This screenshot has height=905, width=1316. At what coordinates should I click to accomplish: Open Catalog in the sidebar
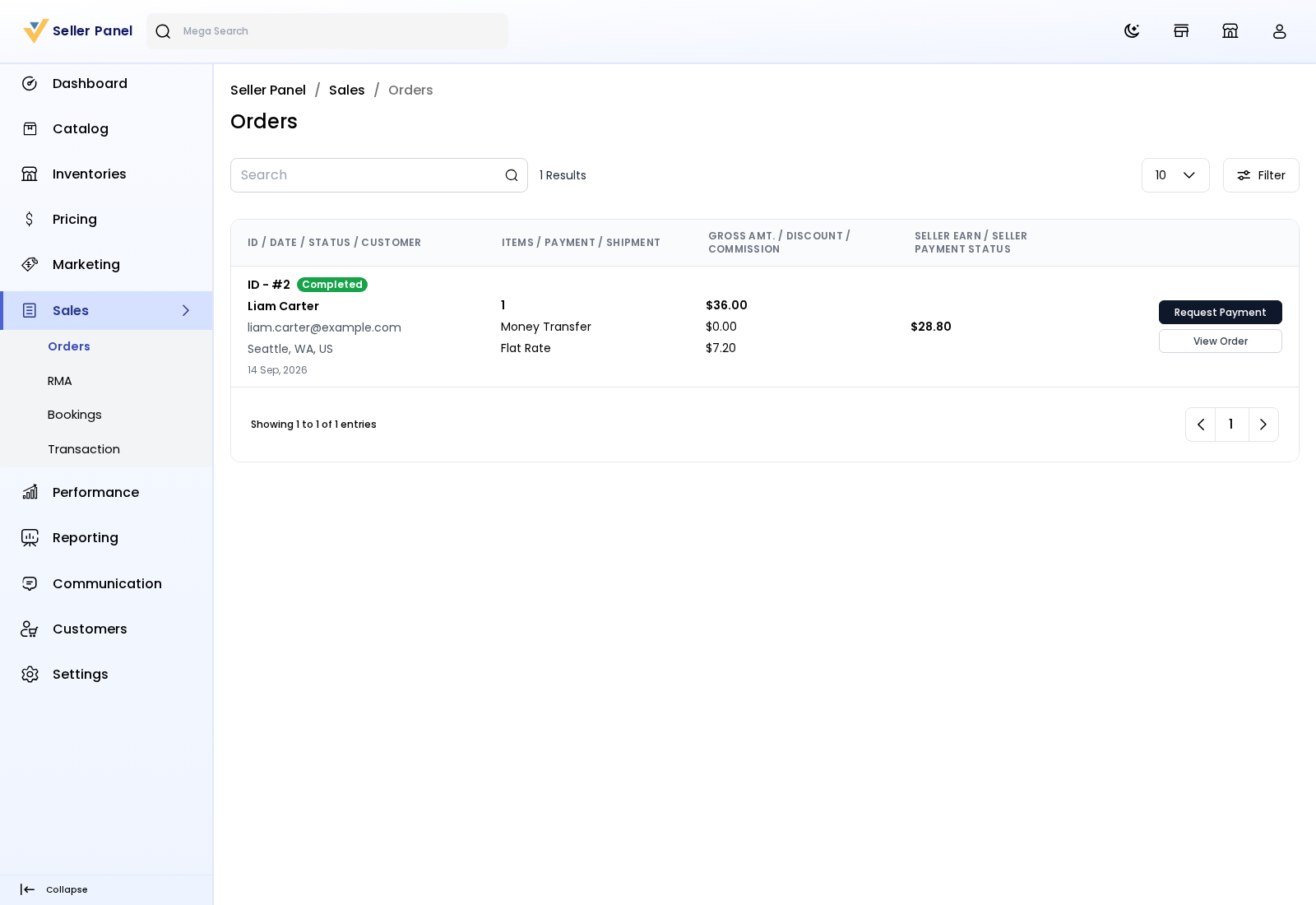106,128
